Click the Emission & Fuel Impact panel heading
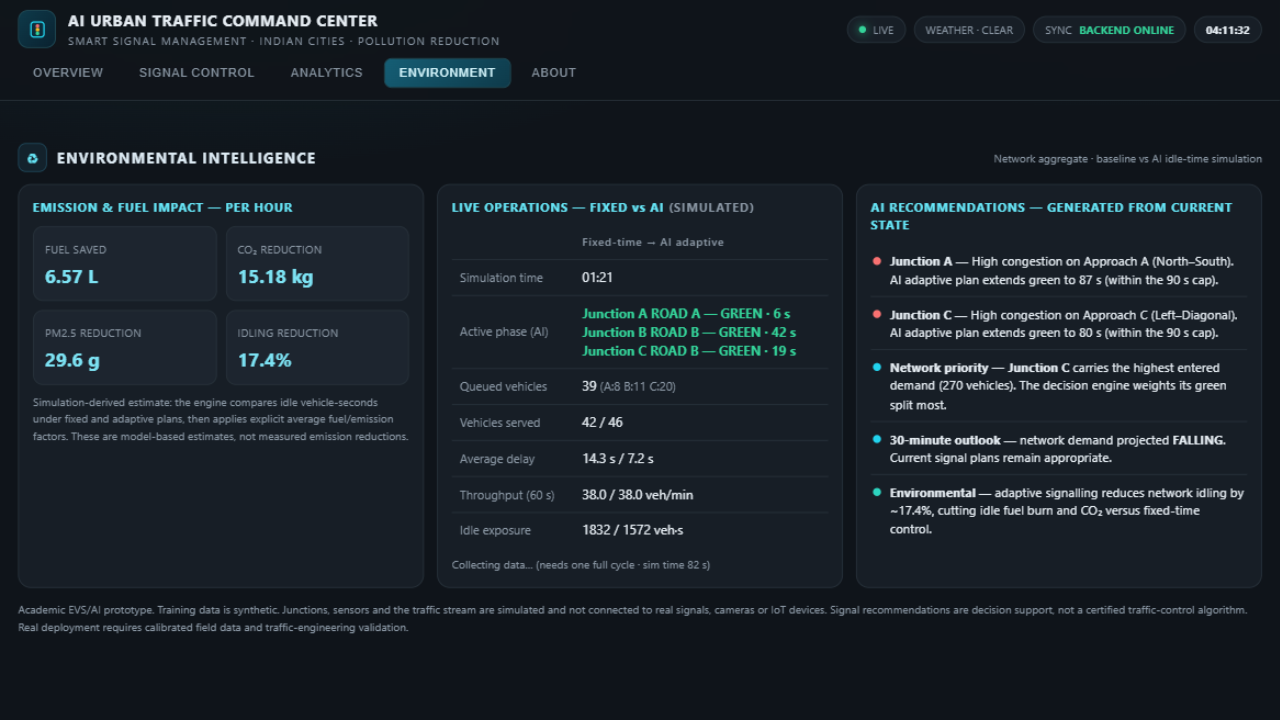Viewport: 1280px width, 720px height. [x=163, y=208]
